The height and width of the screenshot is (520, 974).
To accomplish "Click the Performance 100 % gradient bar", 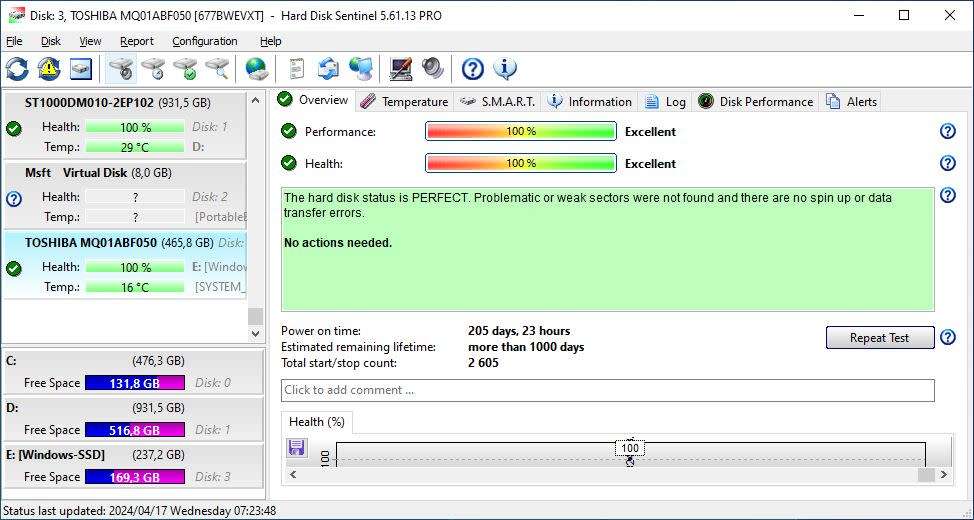I will pos(521,131).
